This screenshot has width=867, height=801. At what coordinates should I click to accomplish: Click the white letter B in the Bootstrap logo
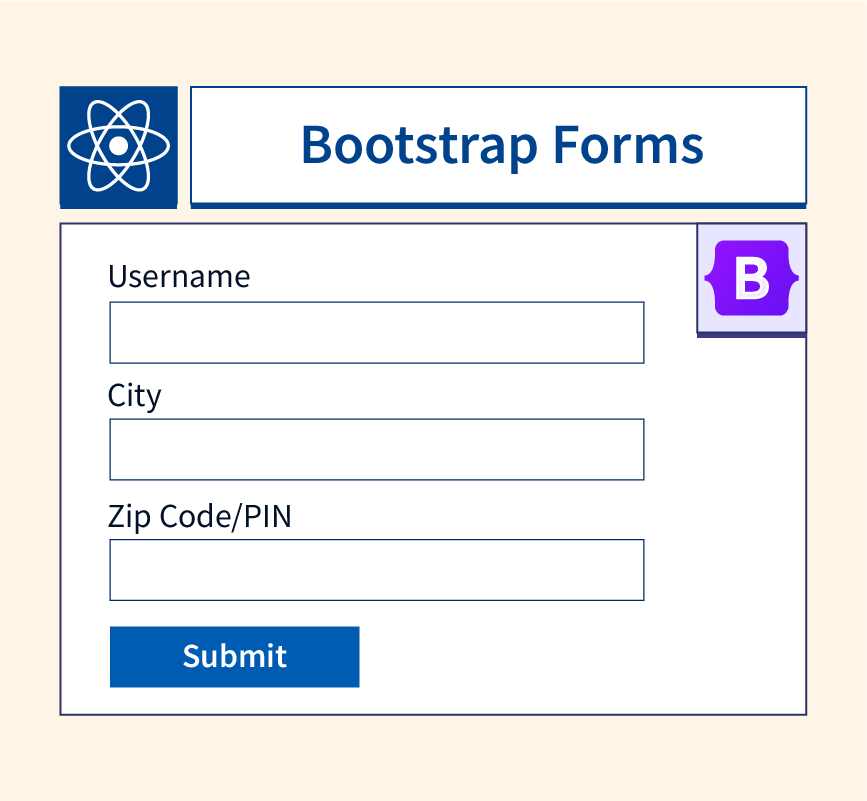(x=751, y=280)
